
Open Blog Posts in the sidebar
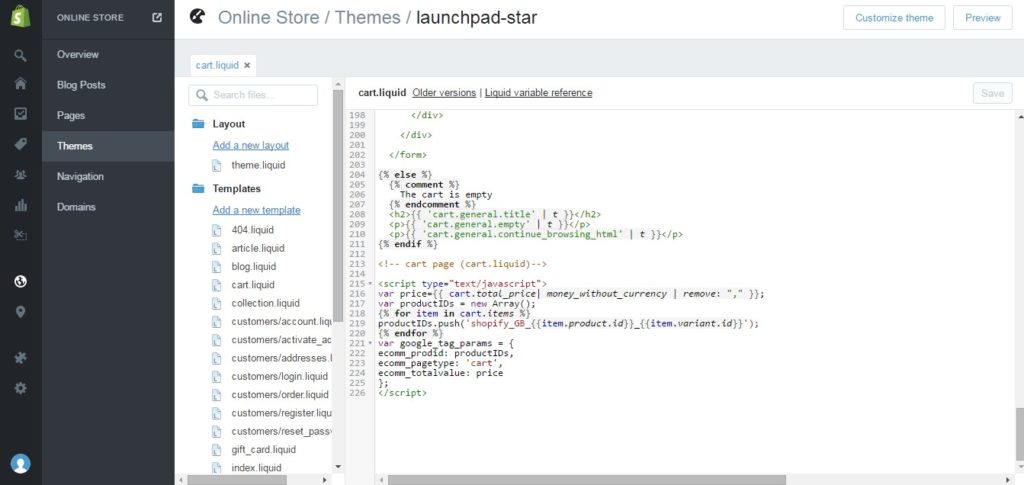pos(81,85)
